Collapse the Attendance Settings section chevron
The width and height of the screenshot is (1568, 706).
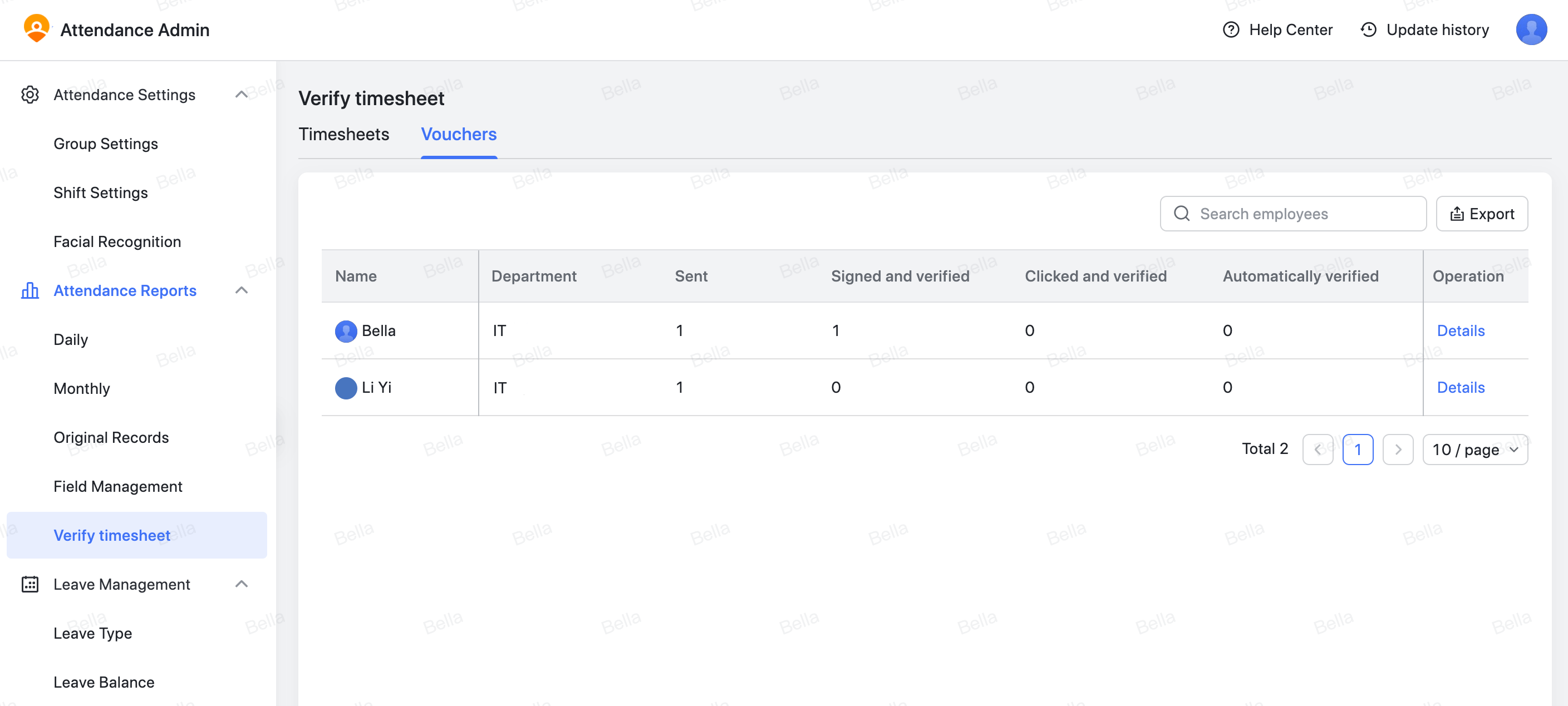tap(242, 95)
